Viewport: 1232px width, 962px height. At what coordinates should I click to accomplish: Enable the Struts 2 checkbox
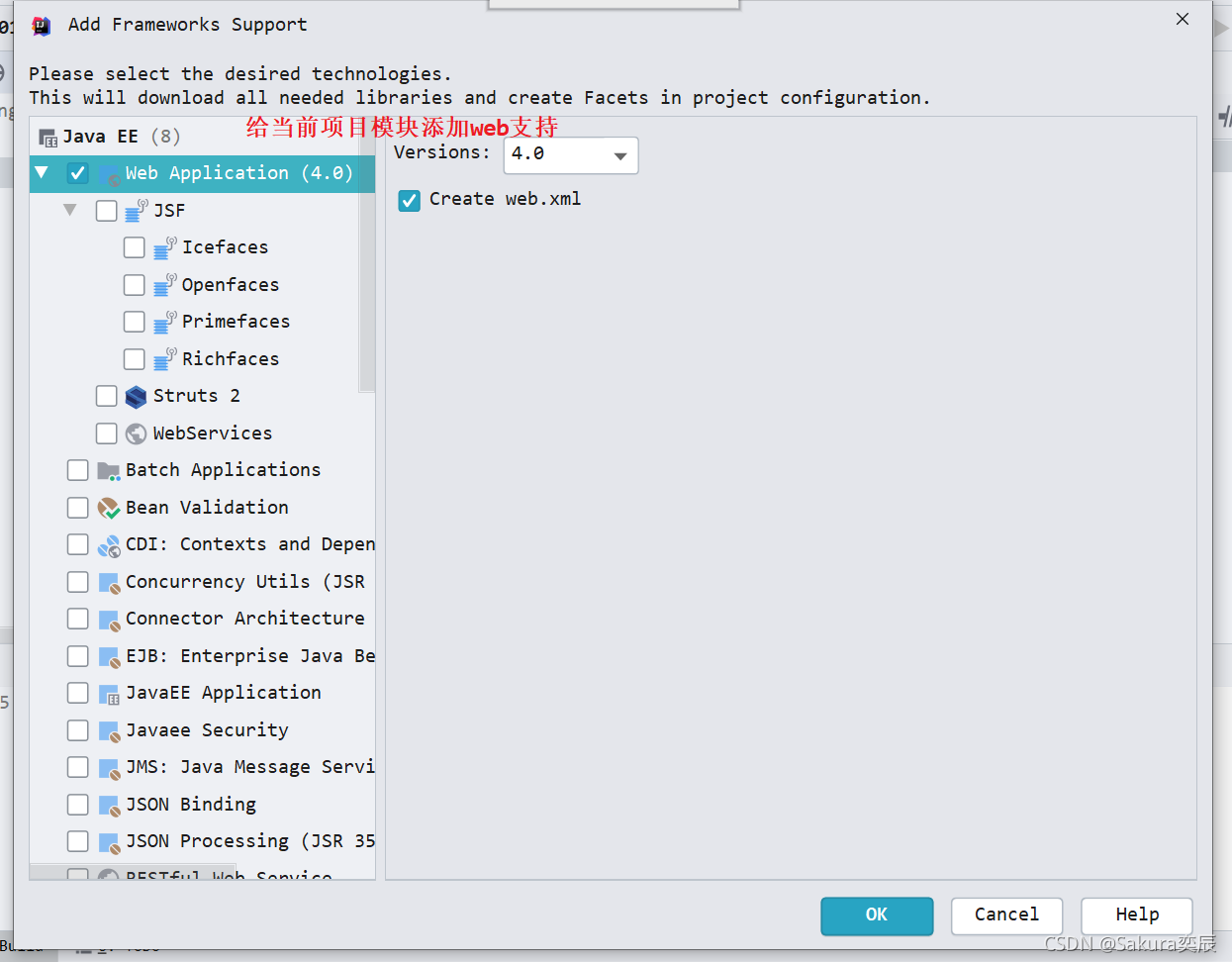107,396
